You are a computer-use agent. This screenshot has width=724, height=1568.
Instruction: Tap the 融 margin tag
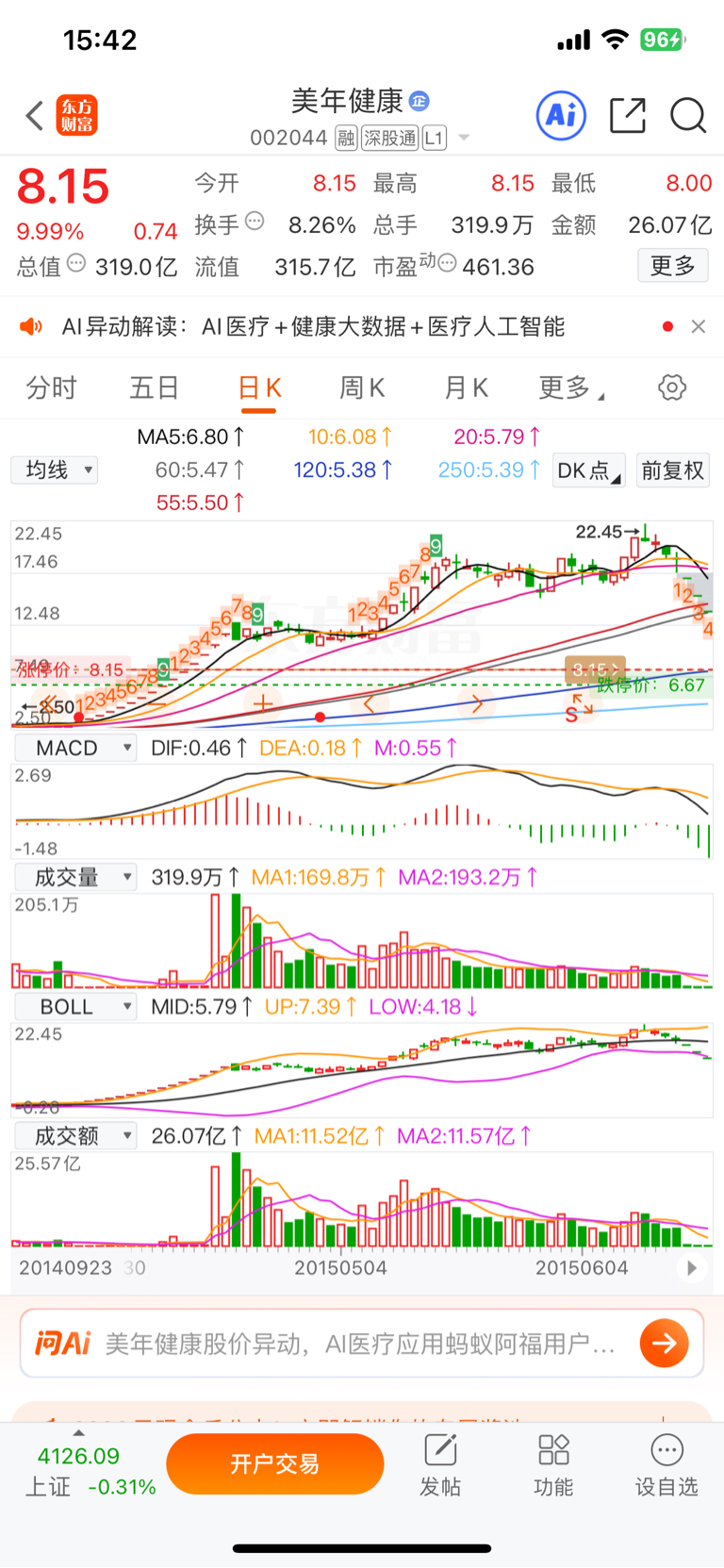coord(346,139)
